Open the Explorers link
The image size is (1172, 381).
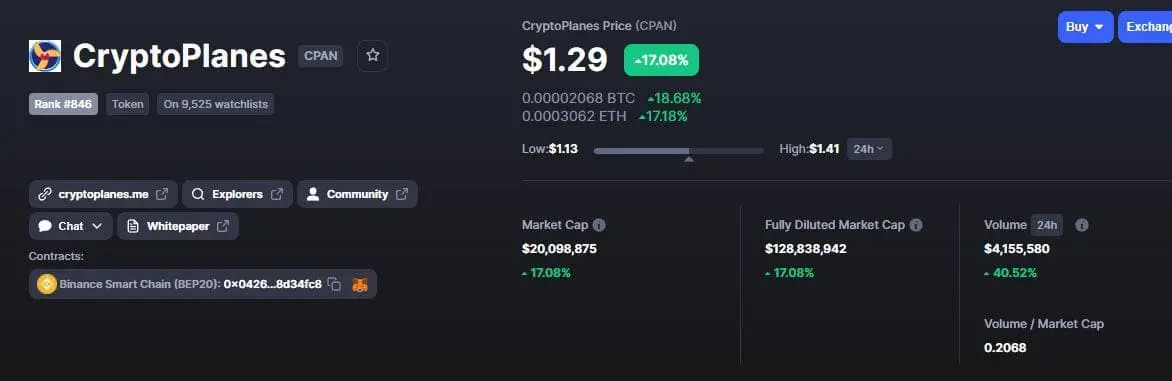click(x=238, y=194)
